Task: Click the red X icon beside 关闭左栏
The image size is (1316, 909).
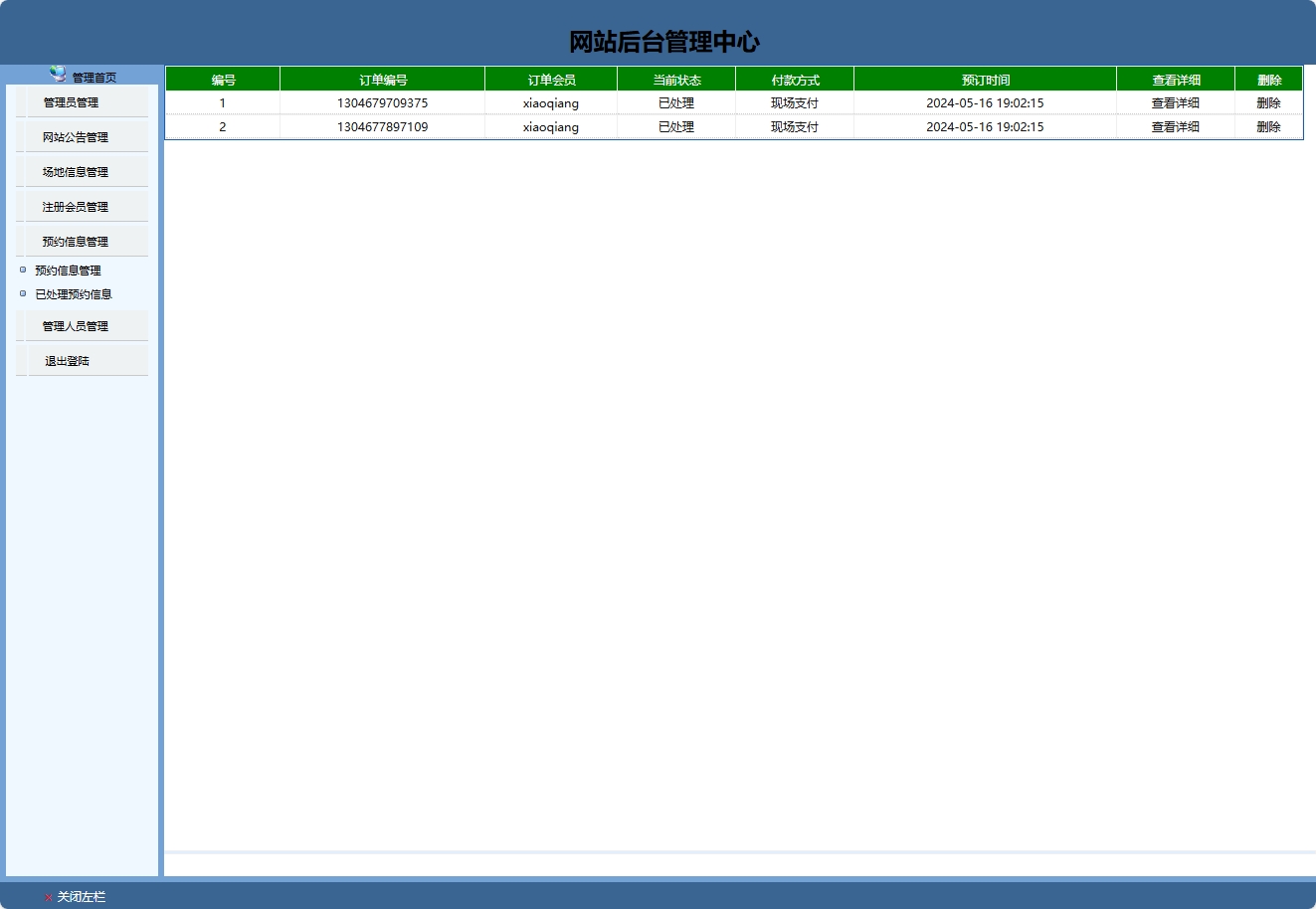Action: coord(48,897)
